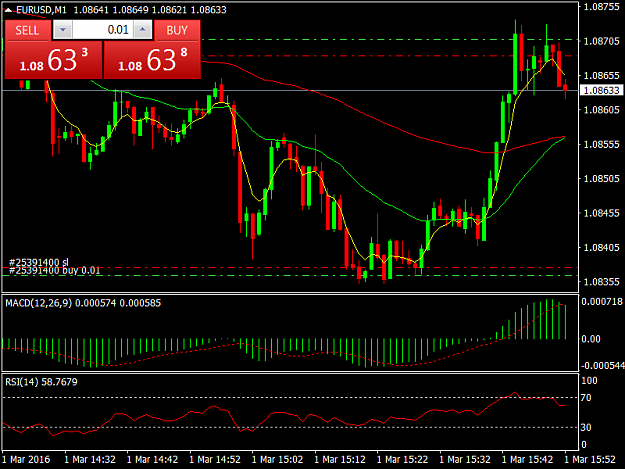This screenshot has height=469, width=625.
Task: Click the 1.08505 price axis label
Action: pyautogui.click(x=601, y=179)
